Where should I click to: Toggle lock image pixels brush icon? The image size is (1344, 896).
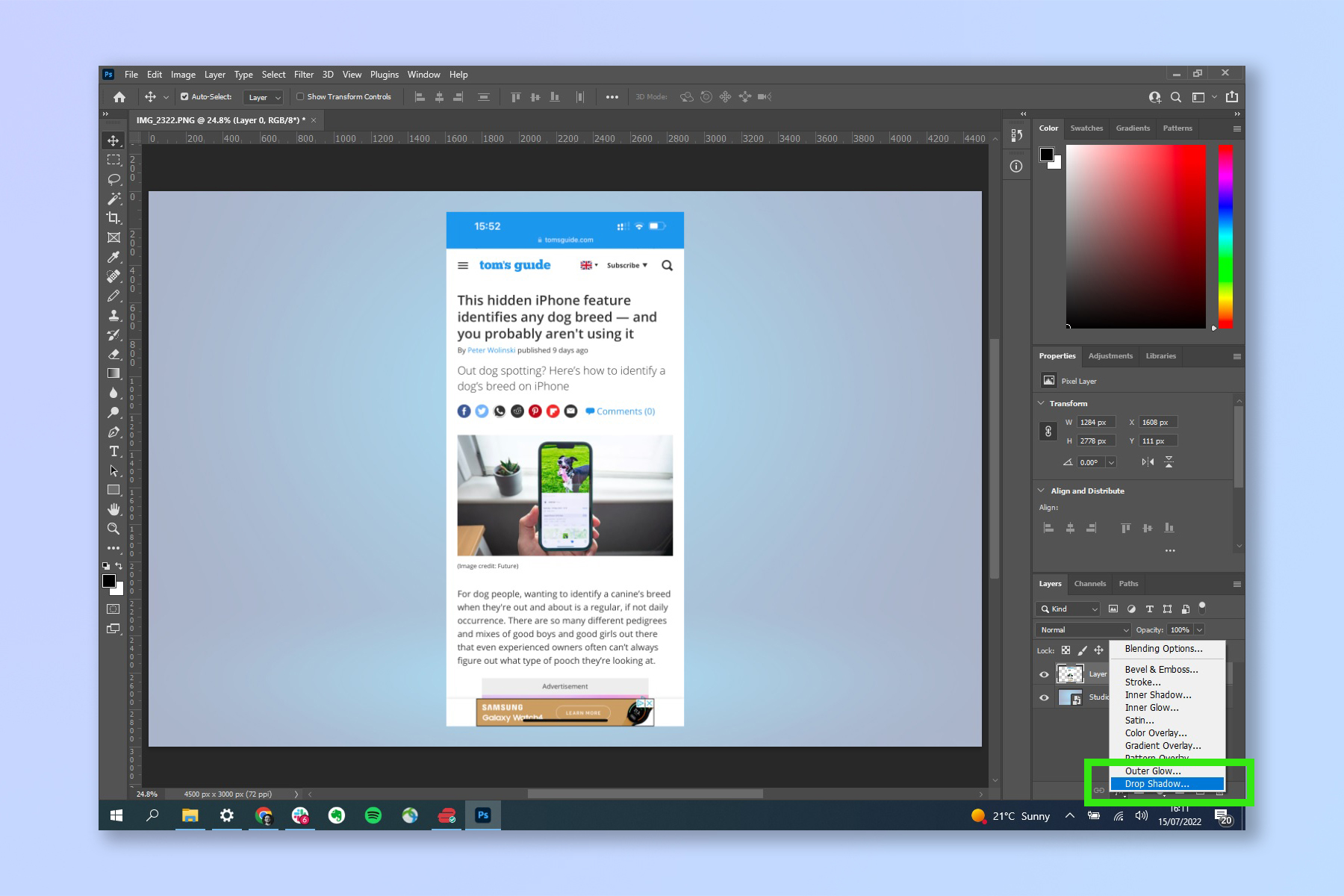[x=1083, y=650]
